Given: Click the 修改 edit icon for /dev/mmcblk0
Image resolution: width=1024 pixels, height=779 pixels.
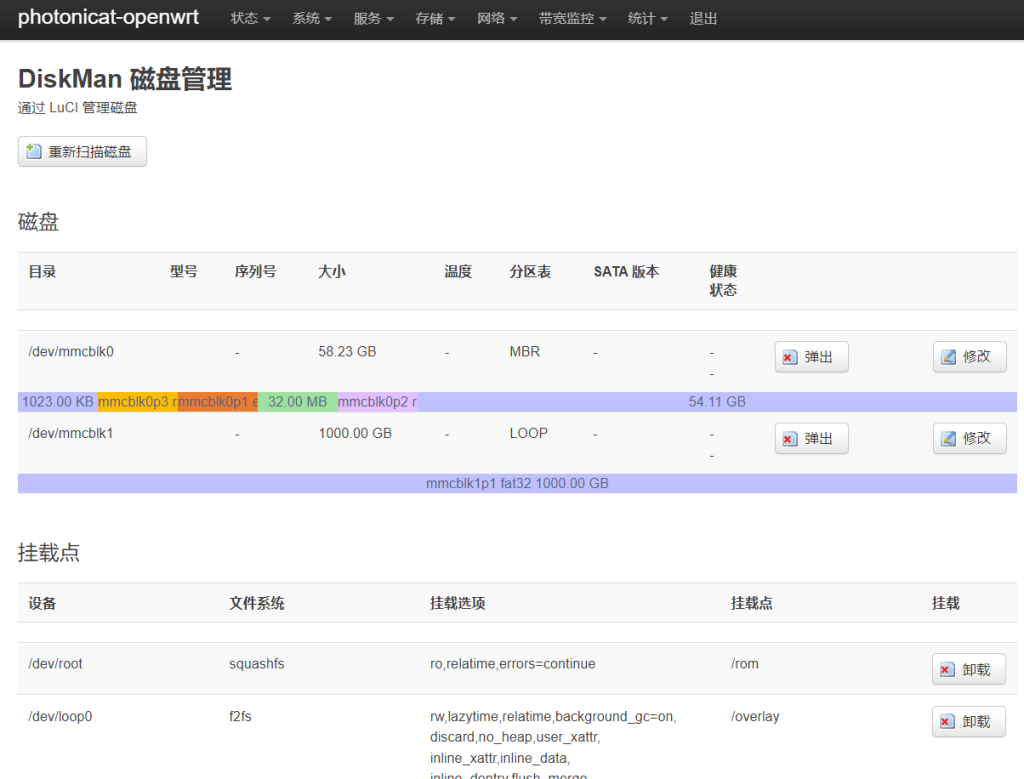Looking at the screenshot, I should pyautogui.click(x=949, y=357).
